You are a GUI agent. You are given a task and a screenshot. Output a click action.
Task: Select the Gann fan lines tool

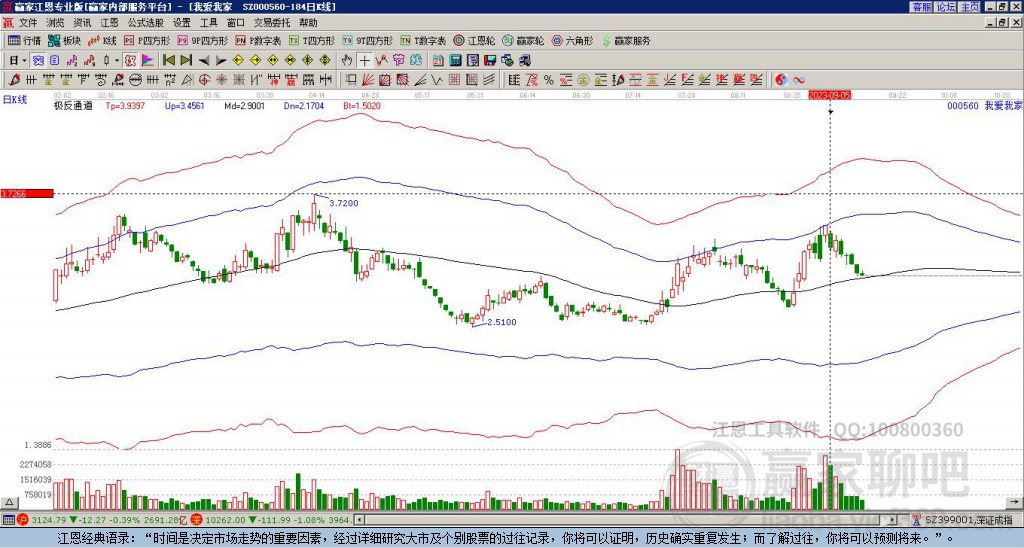pyautogui.click(x=368, y=80)
